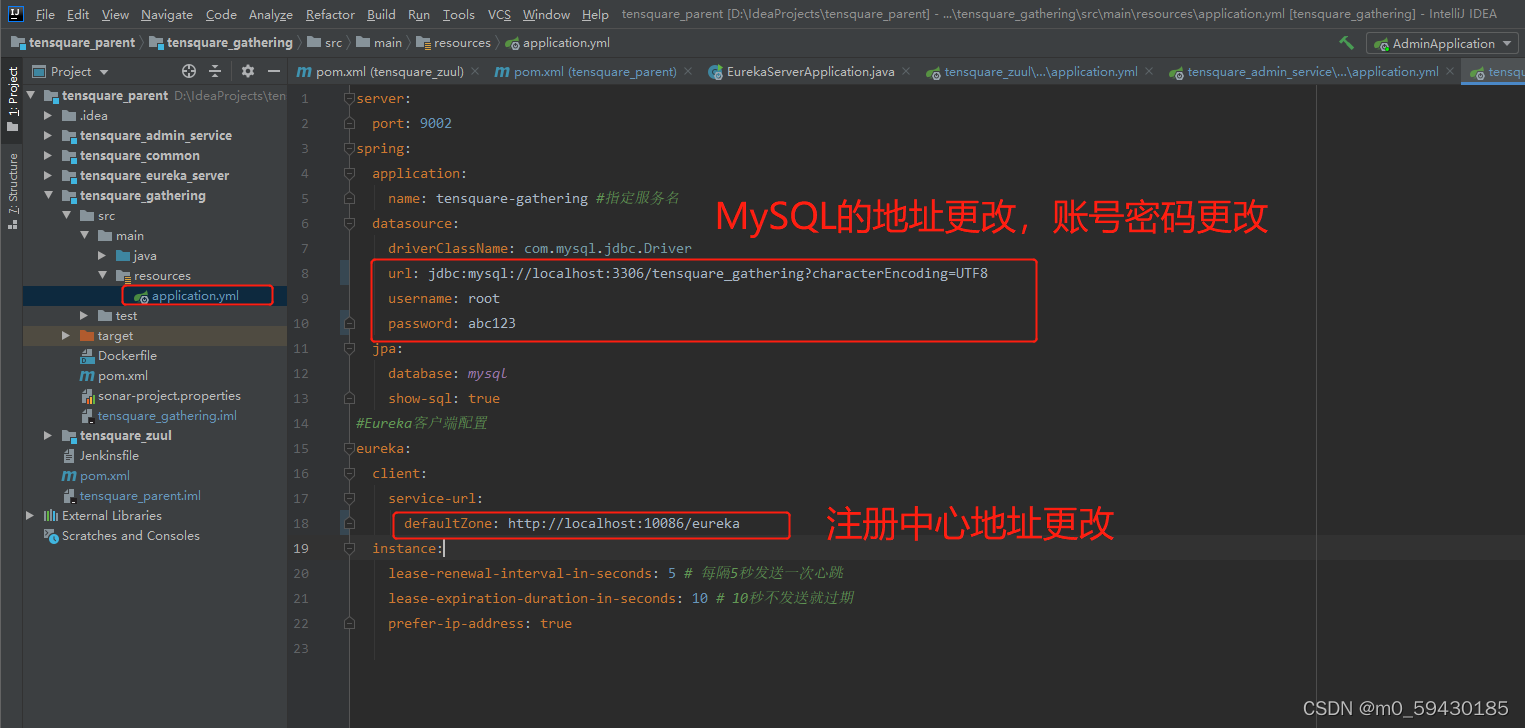
Task: Expand the .idea folder
Action: click(48, 116)
